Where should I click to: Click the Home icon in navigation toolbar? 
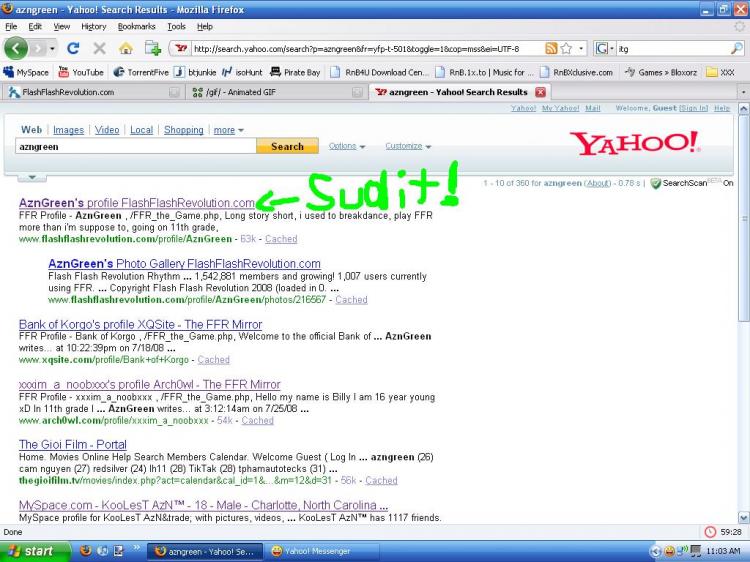point(126,48)
